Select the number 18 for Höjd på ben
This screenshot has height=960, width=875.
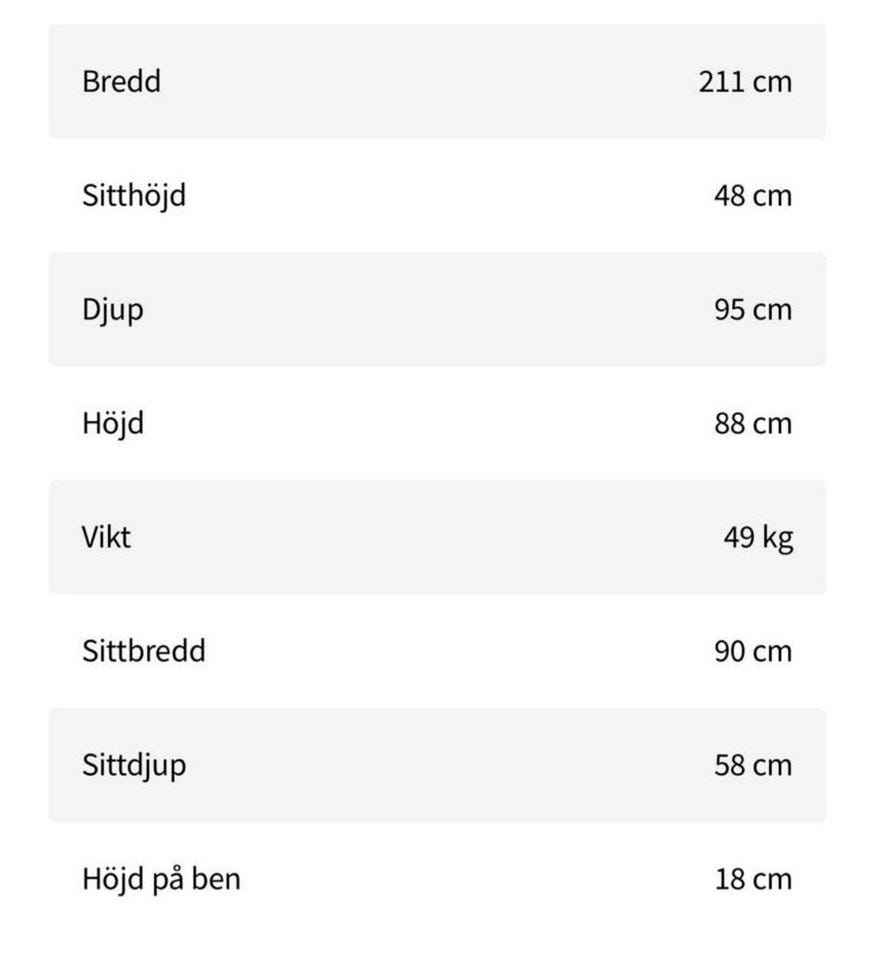[x=730, y=880]
